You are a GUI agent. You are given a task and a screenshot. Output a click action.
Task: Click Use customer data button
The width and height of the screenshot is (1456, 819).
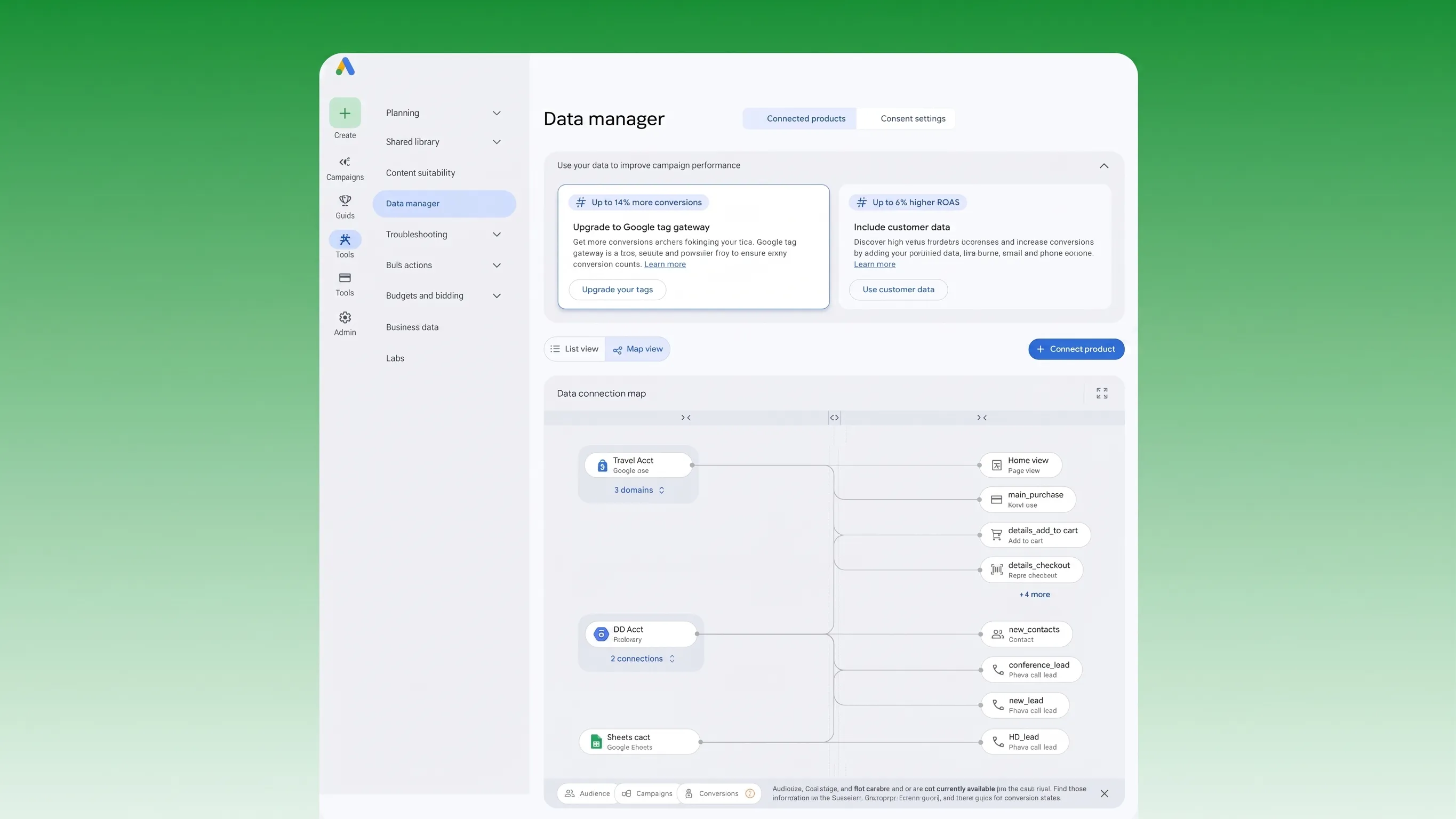pos(898,290)
